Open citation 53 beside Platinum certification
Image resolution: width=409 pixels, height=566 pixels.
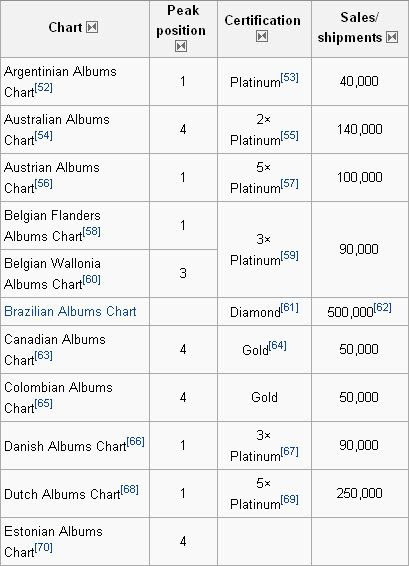tap(289, 77)
